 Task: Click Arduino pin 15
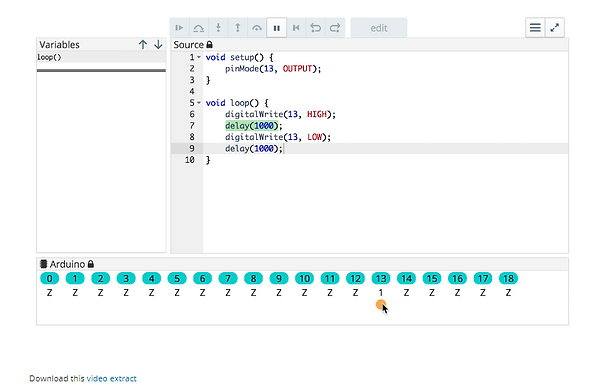click(x=432, y=278)
